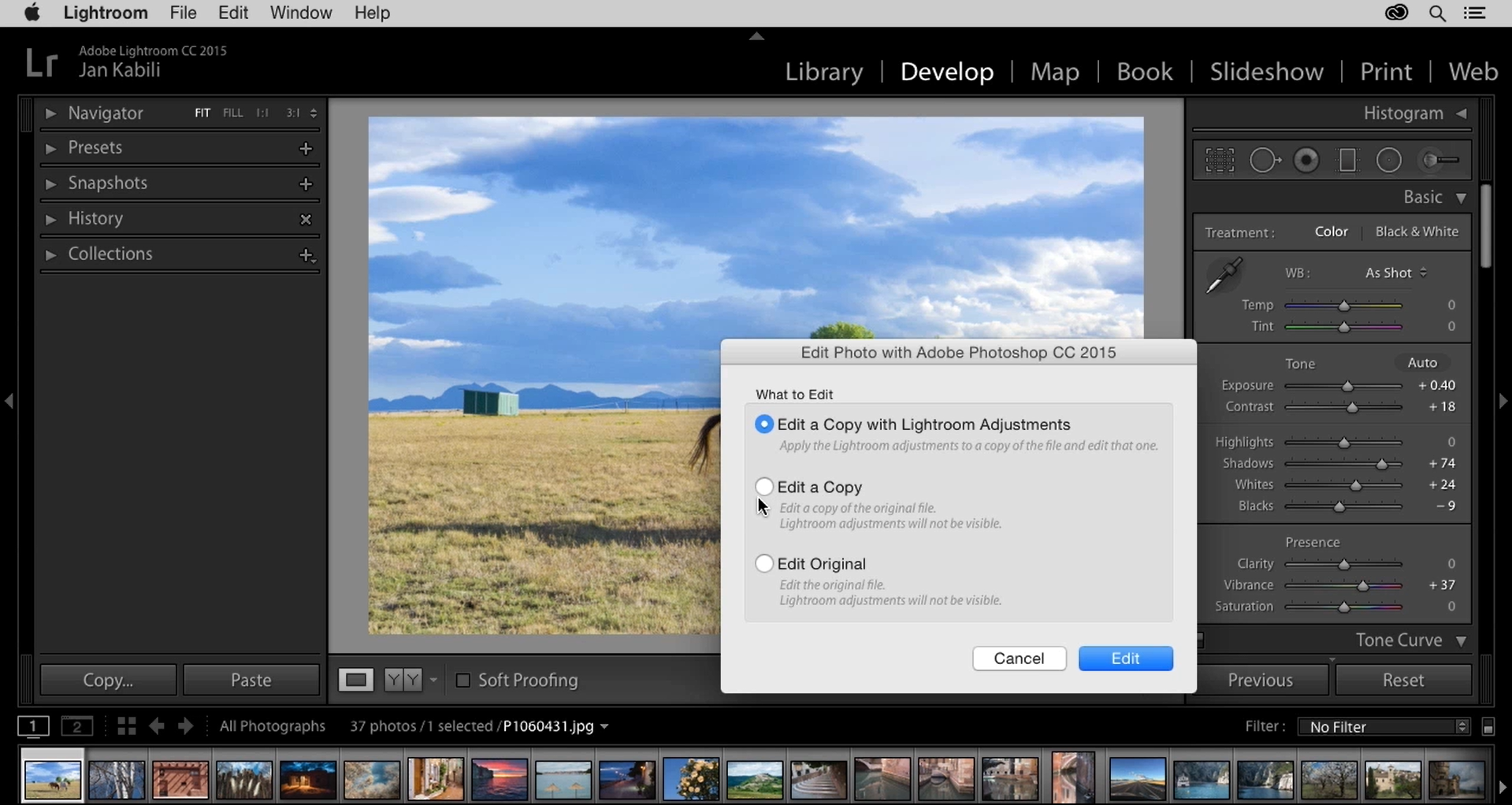Switch to the Slideshow module
Image resolution: width=1512 pixels, height=805 pixels.
click(x=1266, y=72)
